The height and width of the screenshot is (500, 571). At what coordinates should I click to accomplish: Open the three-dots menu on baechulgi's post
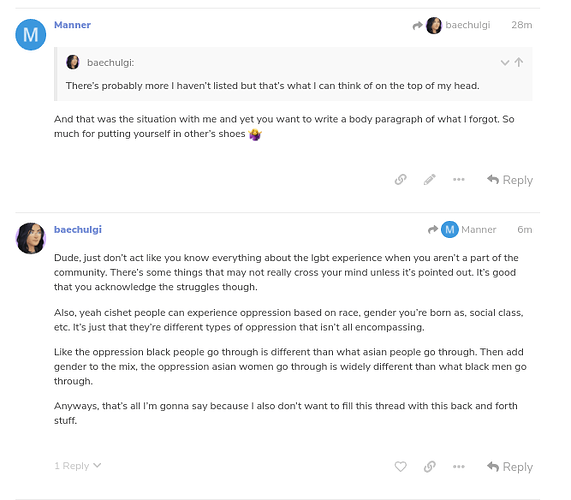tap(458, 466)
